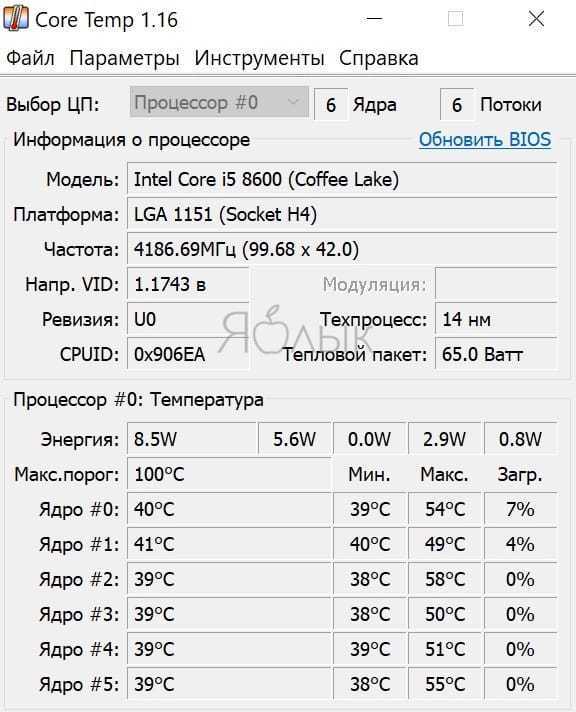Click the disabled maximize window button
The image size is (576, 712).
[x=455, y=19]
